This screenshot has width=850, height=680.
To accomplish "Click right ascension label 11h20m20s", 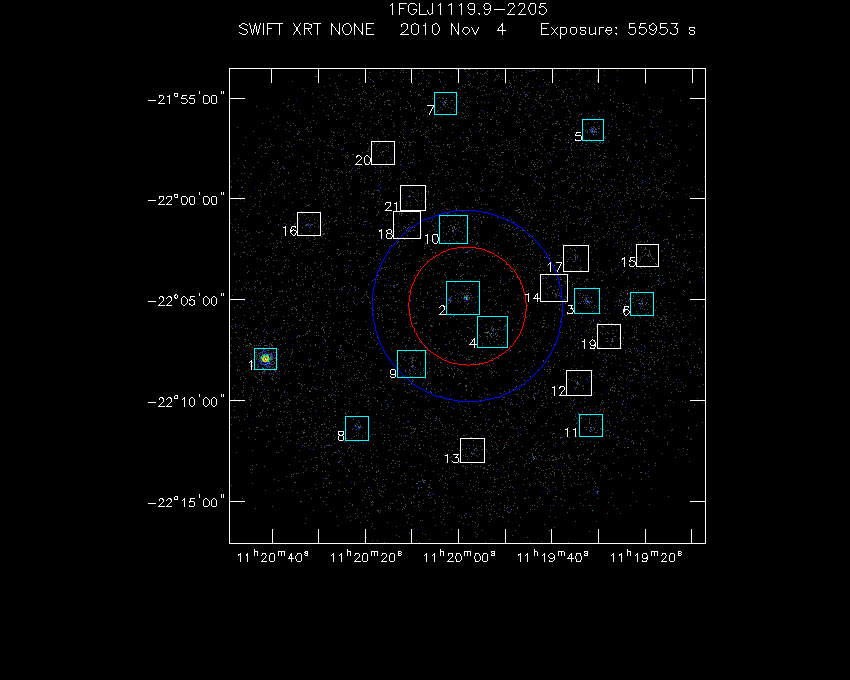I will [366, 557].
